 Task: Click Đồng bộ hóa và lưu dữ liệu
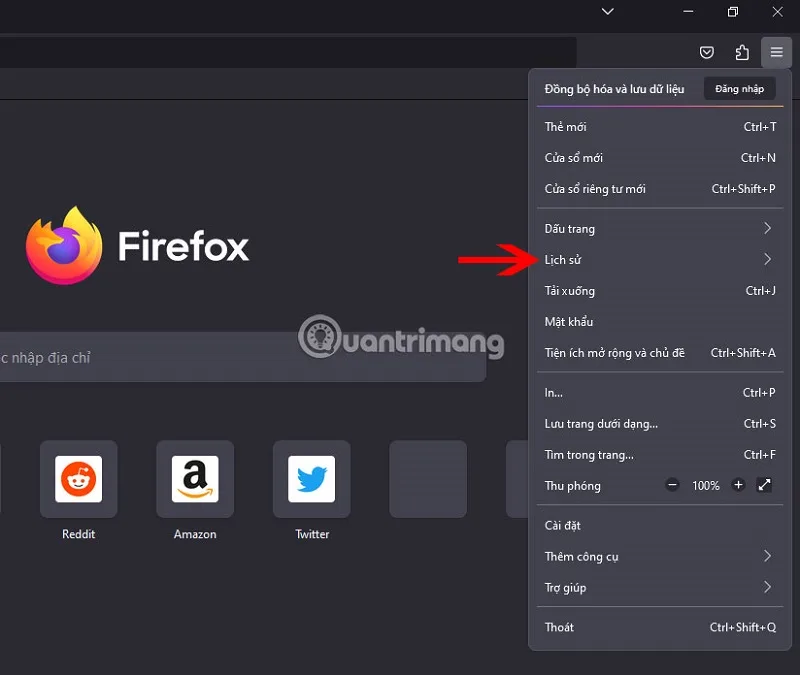tap(614, 89)
